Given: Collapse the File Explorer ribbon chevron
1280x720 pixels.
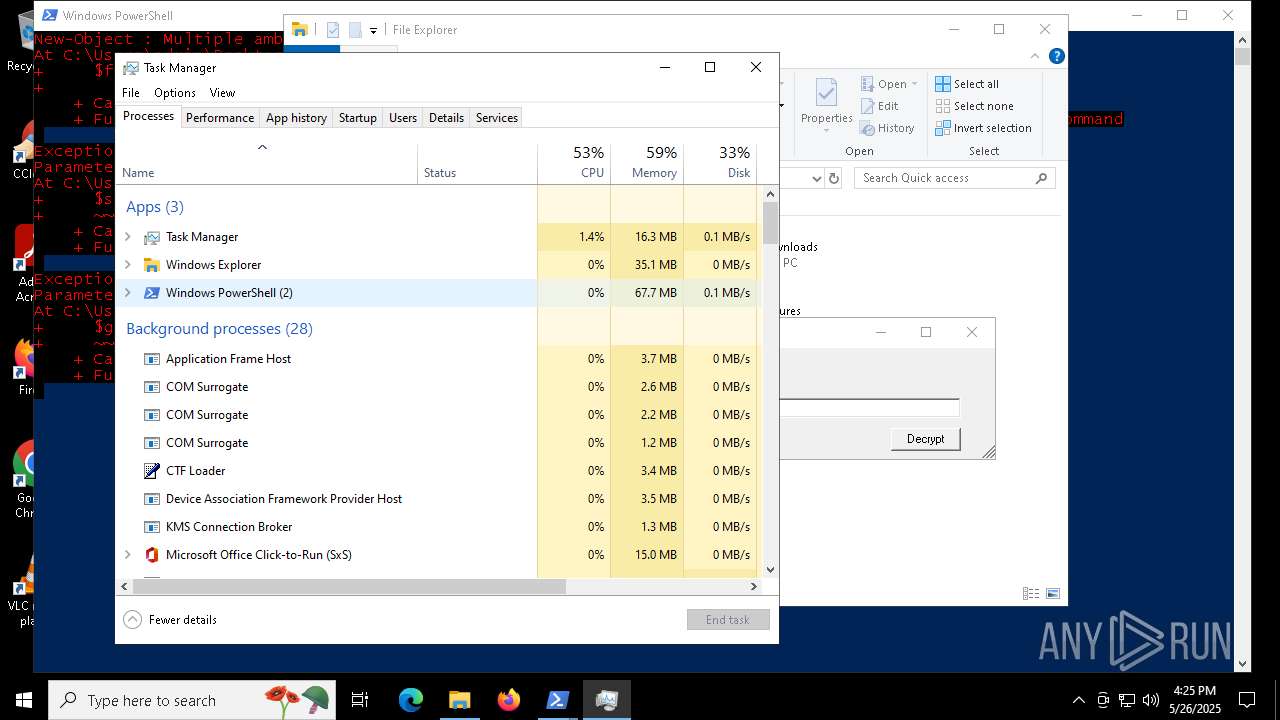Looking at the screenshot, I should [1035, 57].
